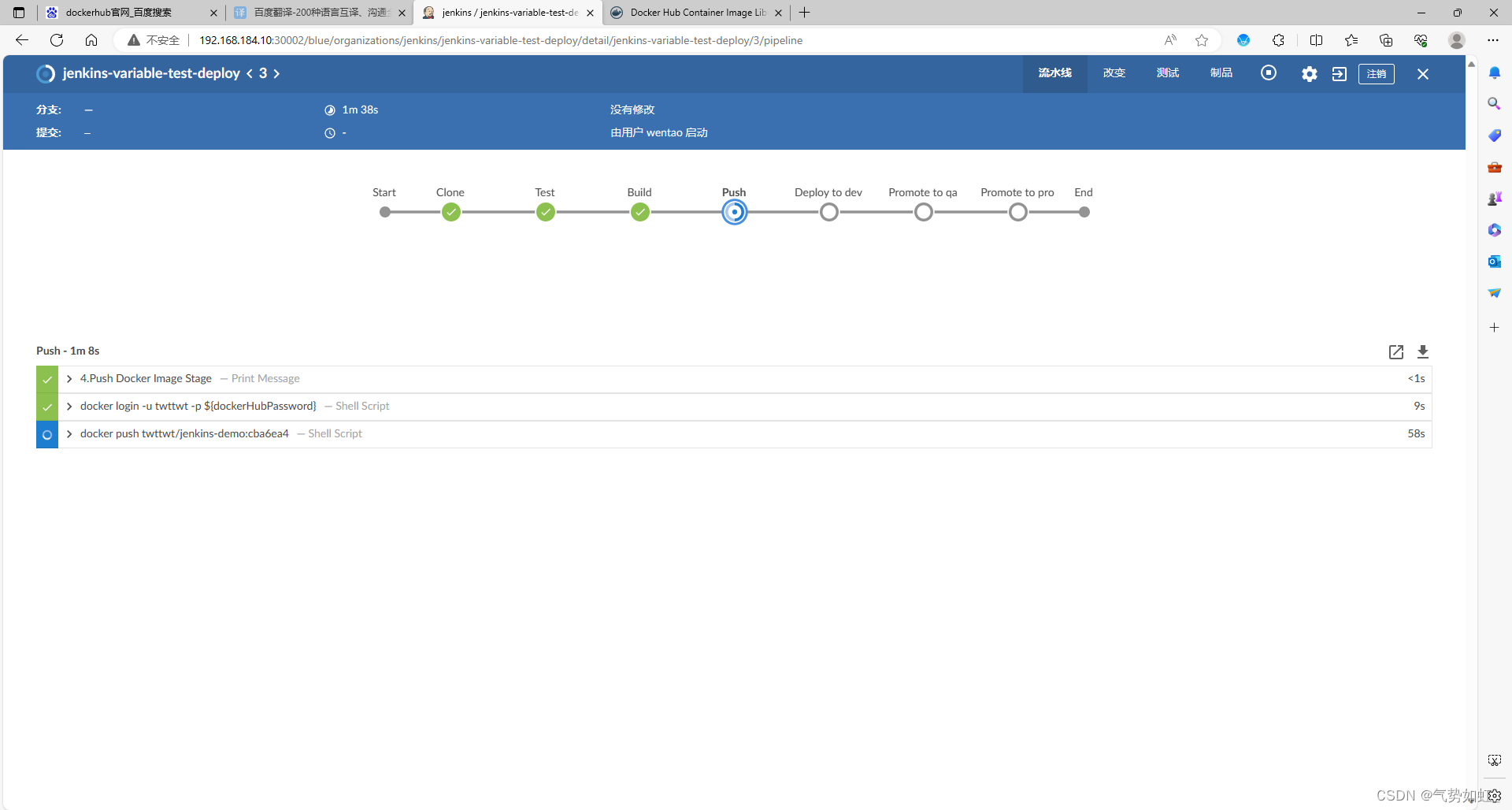This screenshot has width=1512, height=810.
Task: Click the browser back arrow
Action: (x=22, y=40)
